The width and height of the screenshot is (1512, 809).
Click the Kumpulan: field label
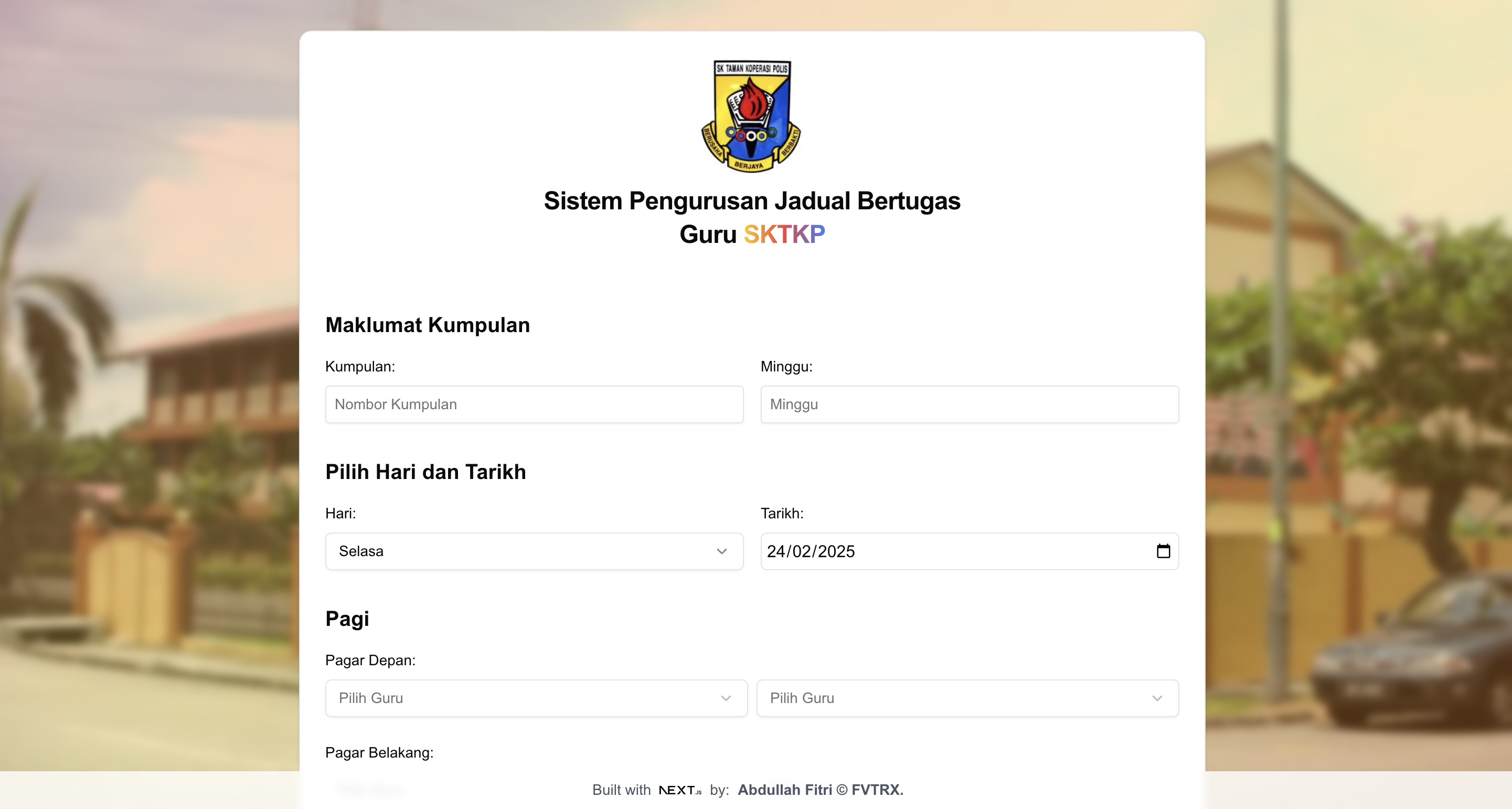[360, 366]
